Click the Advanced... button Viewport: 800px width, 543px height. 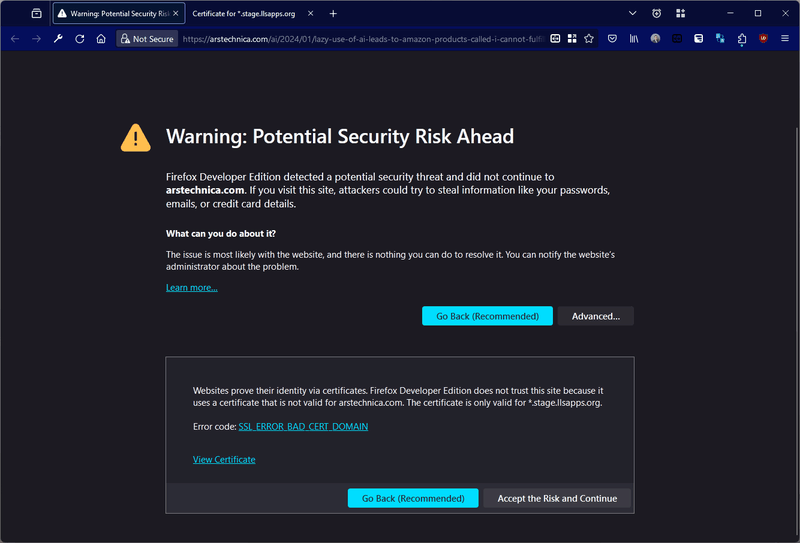[595, 316]
